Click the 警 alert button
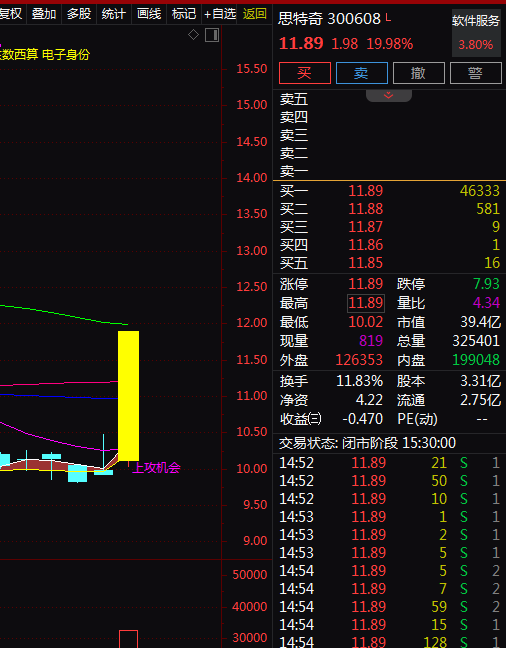The height and width of the screenshot is (648, 506). click(x=475, y=73)
